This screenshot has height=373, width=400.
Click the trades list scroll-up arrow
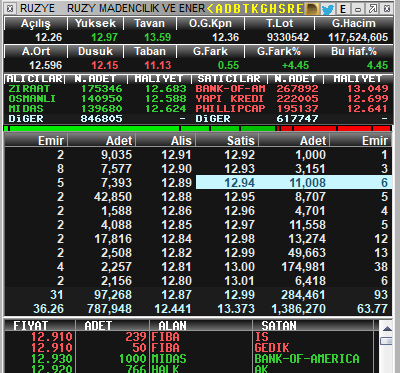click(387, 329)
